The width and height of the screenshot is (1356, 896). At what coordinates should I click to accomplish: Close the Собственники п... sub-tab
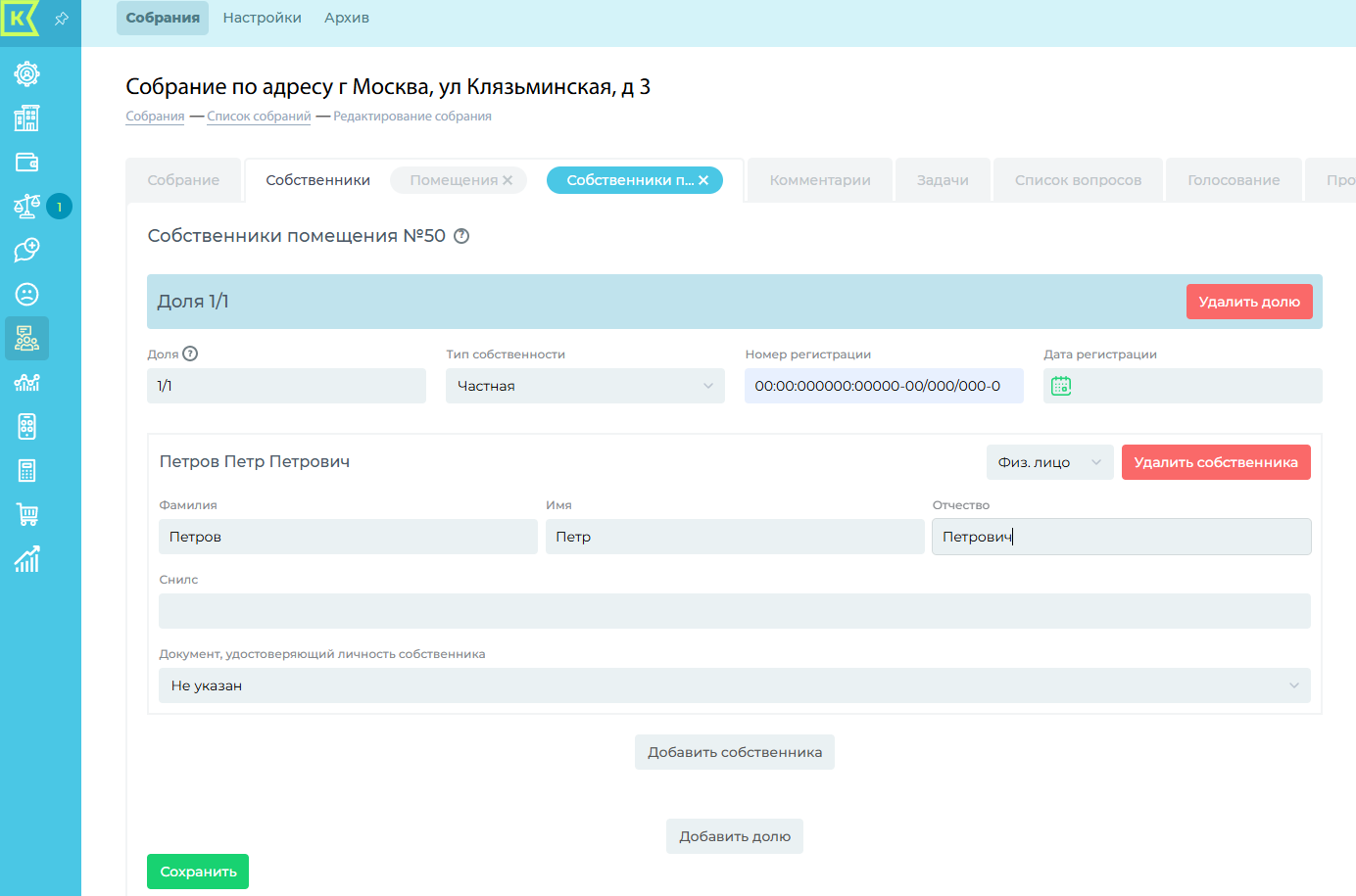(x=703, y=180)
